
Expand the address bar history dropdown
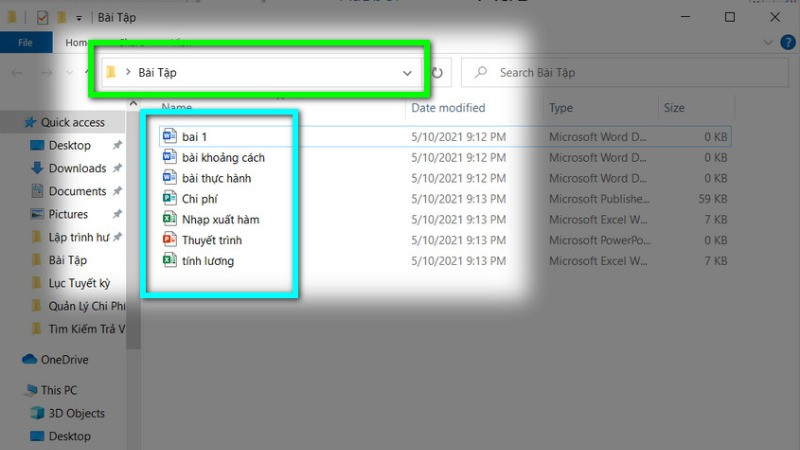click(x=407, y=73)
